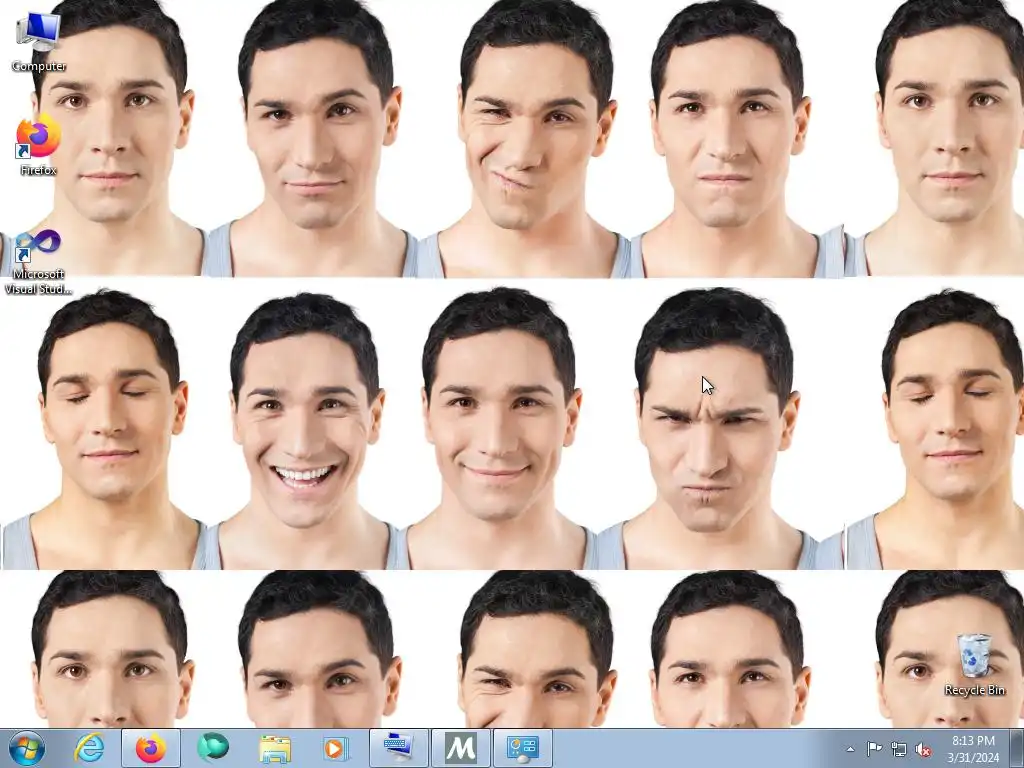Click the Show desktop button at taskbar end
This screenshot has height=768, width=1024.
(x=1017, y=748)
